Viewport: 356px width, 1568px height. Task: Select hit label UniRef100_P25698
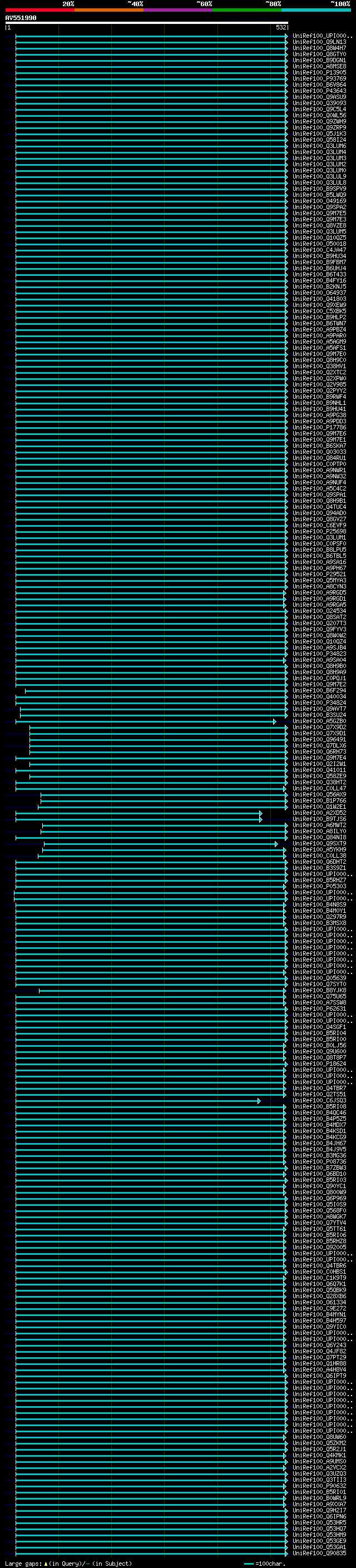[x=319, y=531]
